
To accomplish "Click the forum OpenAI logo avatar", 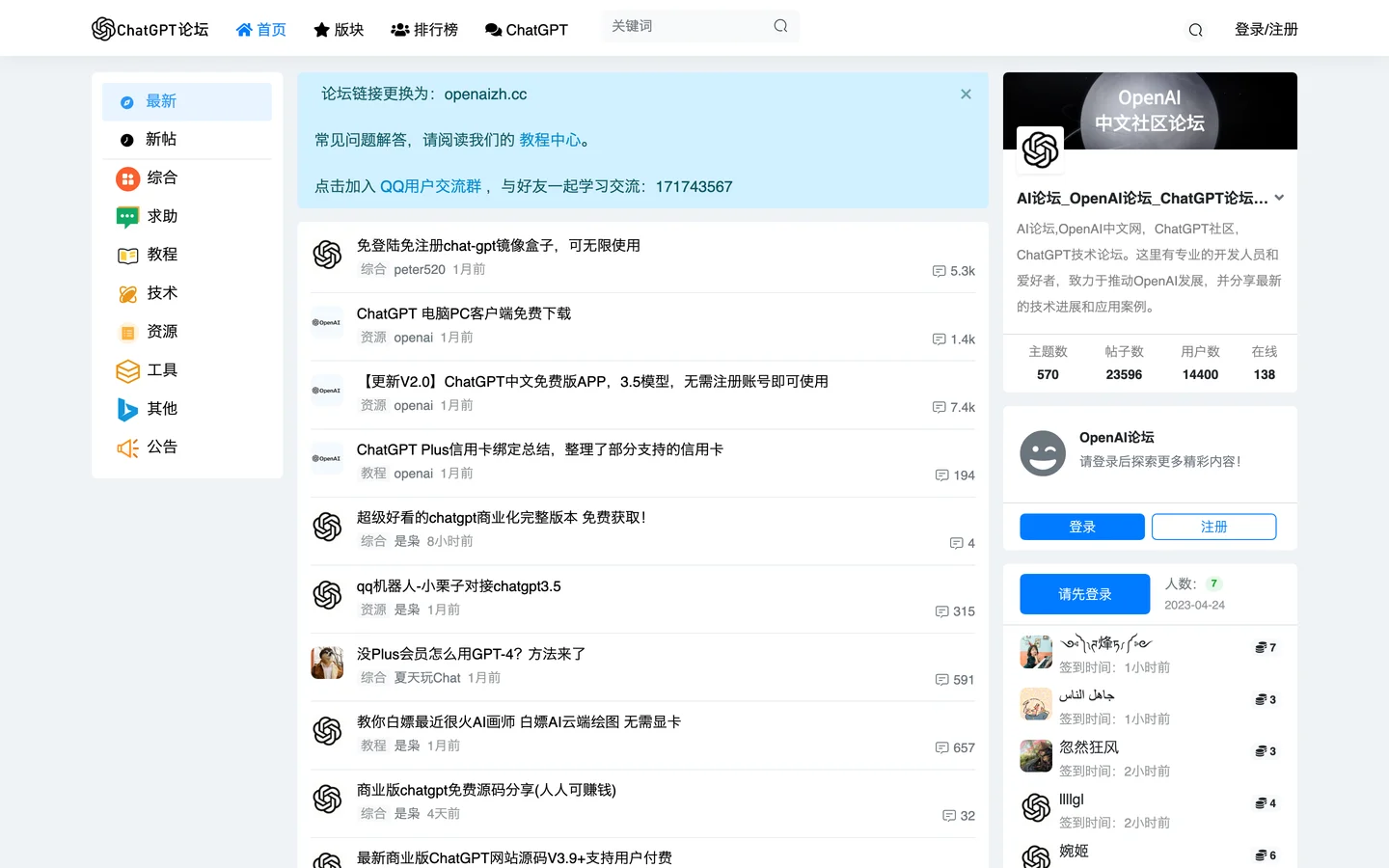I will 1040,149.
